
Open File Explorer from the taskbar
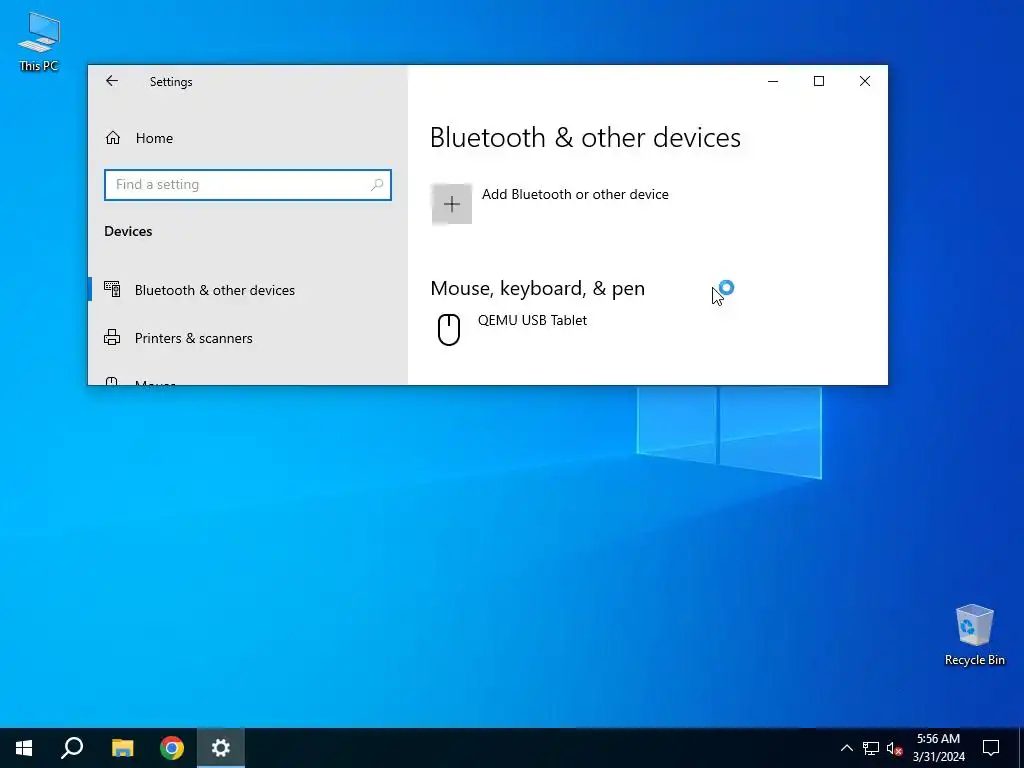pos(122,748)
